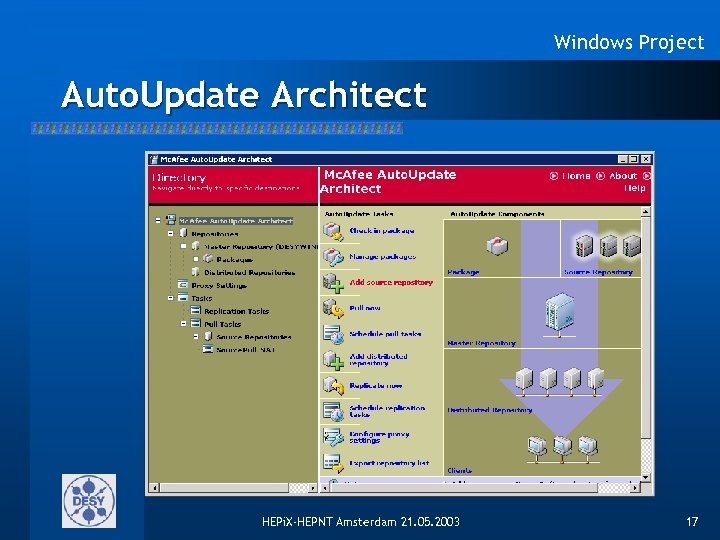This screenshot has width=720, height=540.
Task: Click the Source Repository diagram label
Action: click(598, 272)
